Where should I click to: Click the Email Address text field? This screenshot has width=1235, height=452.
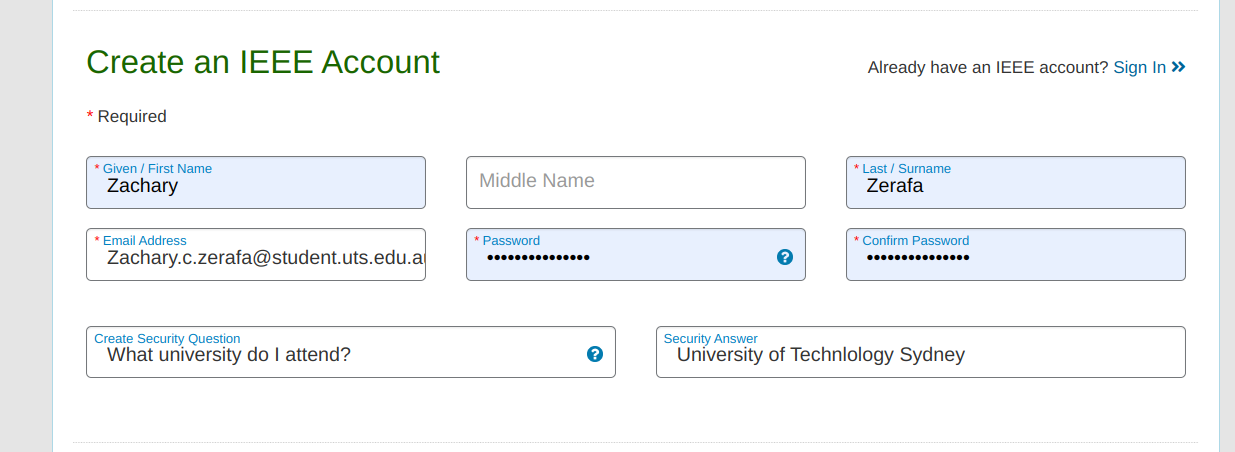click(256, 258)
